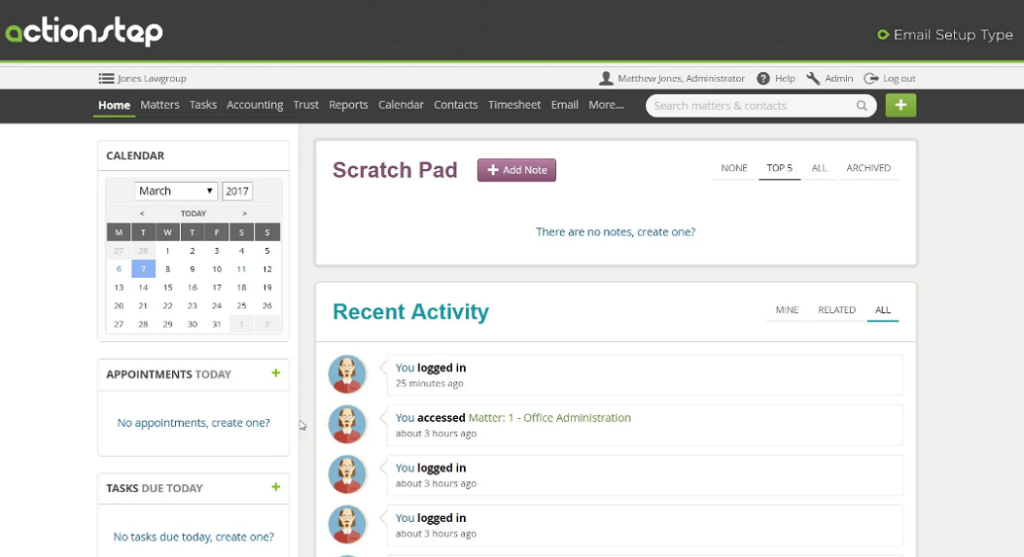Click the Help link text

click(785, 78)
